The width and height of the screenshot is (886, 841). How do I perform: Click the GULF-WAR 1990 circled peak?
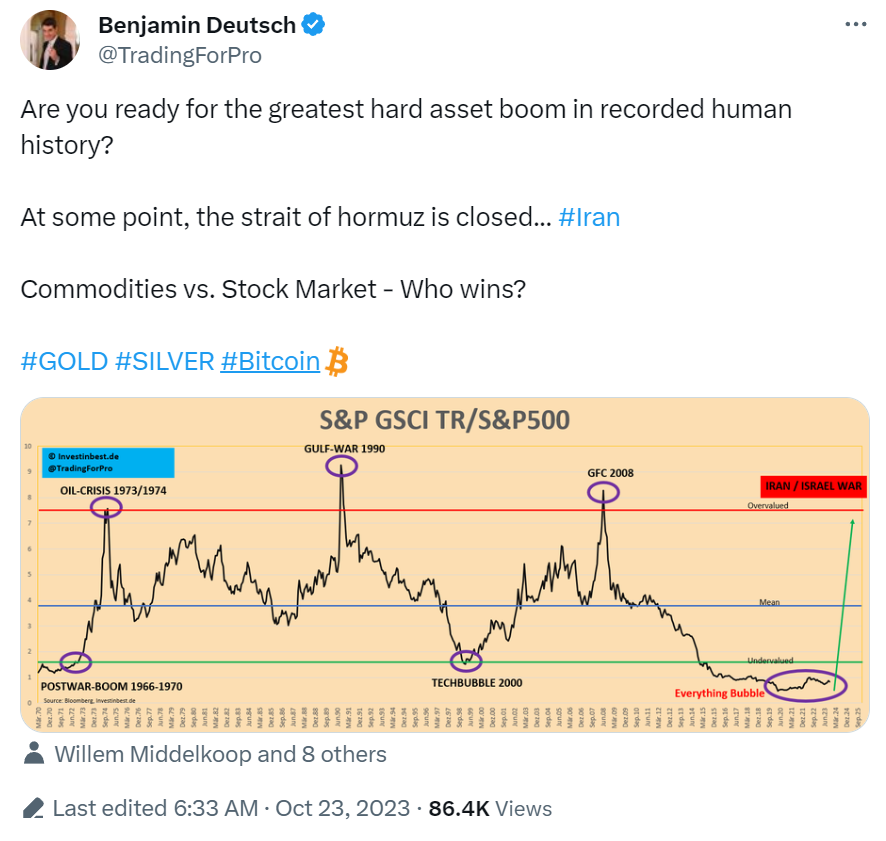(342, 466)
